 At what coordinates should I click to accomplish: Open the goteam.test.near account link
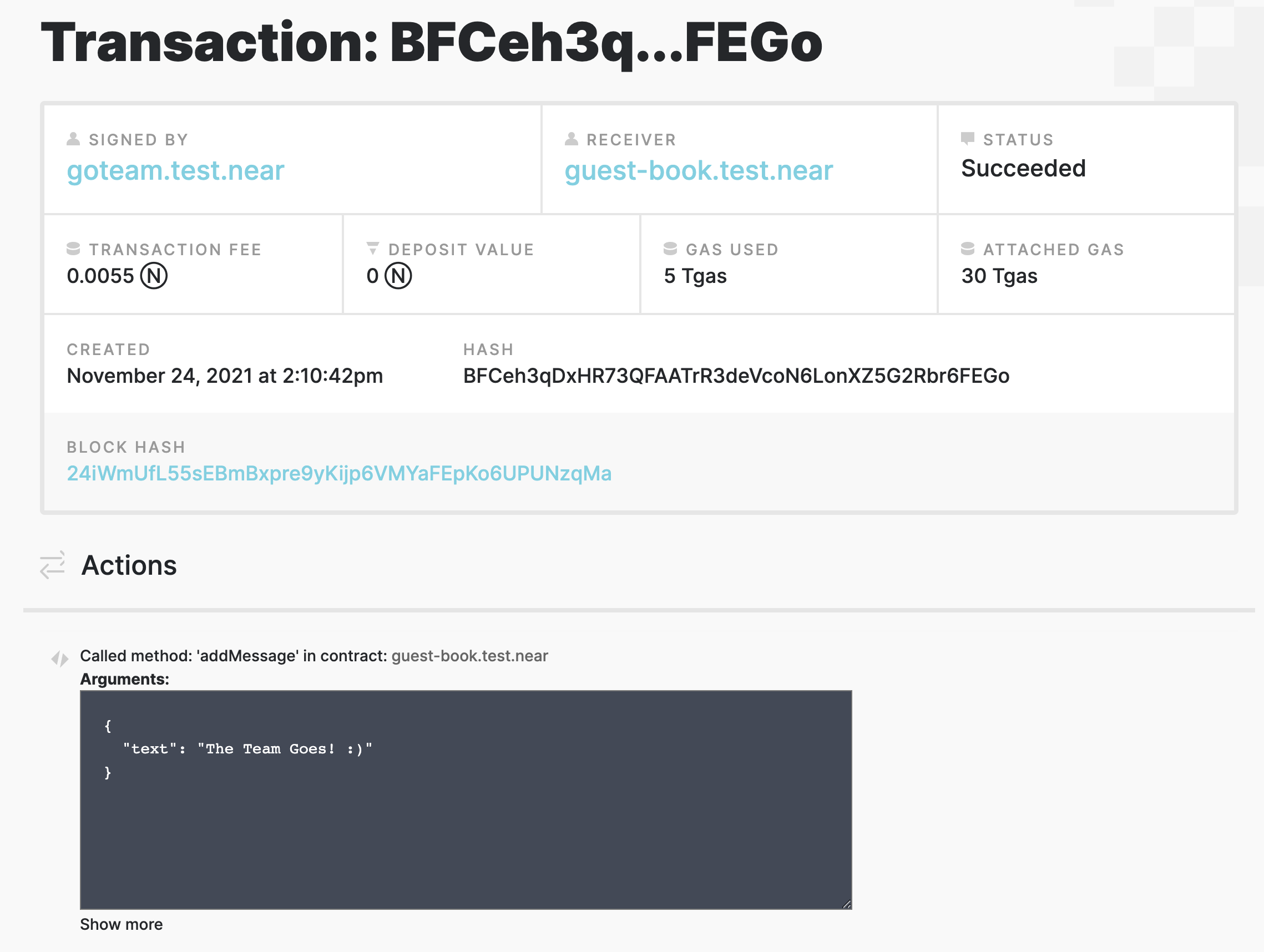(175, 170)
